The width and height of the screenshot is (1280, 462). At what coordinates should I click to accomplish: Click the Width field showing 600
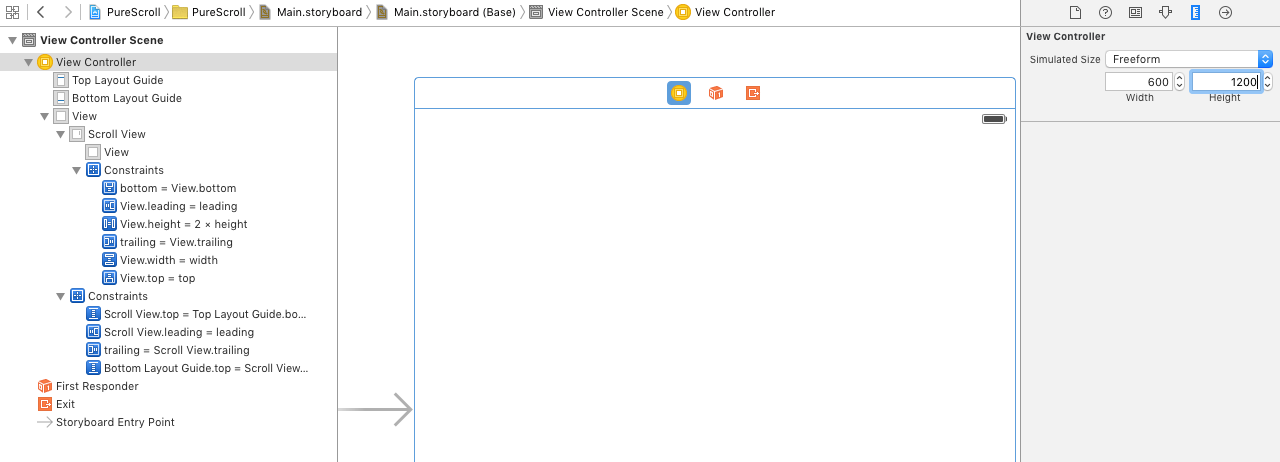(1139, 82)
